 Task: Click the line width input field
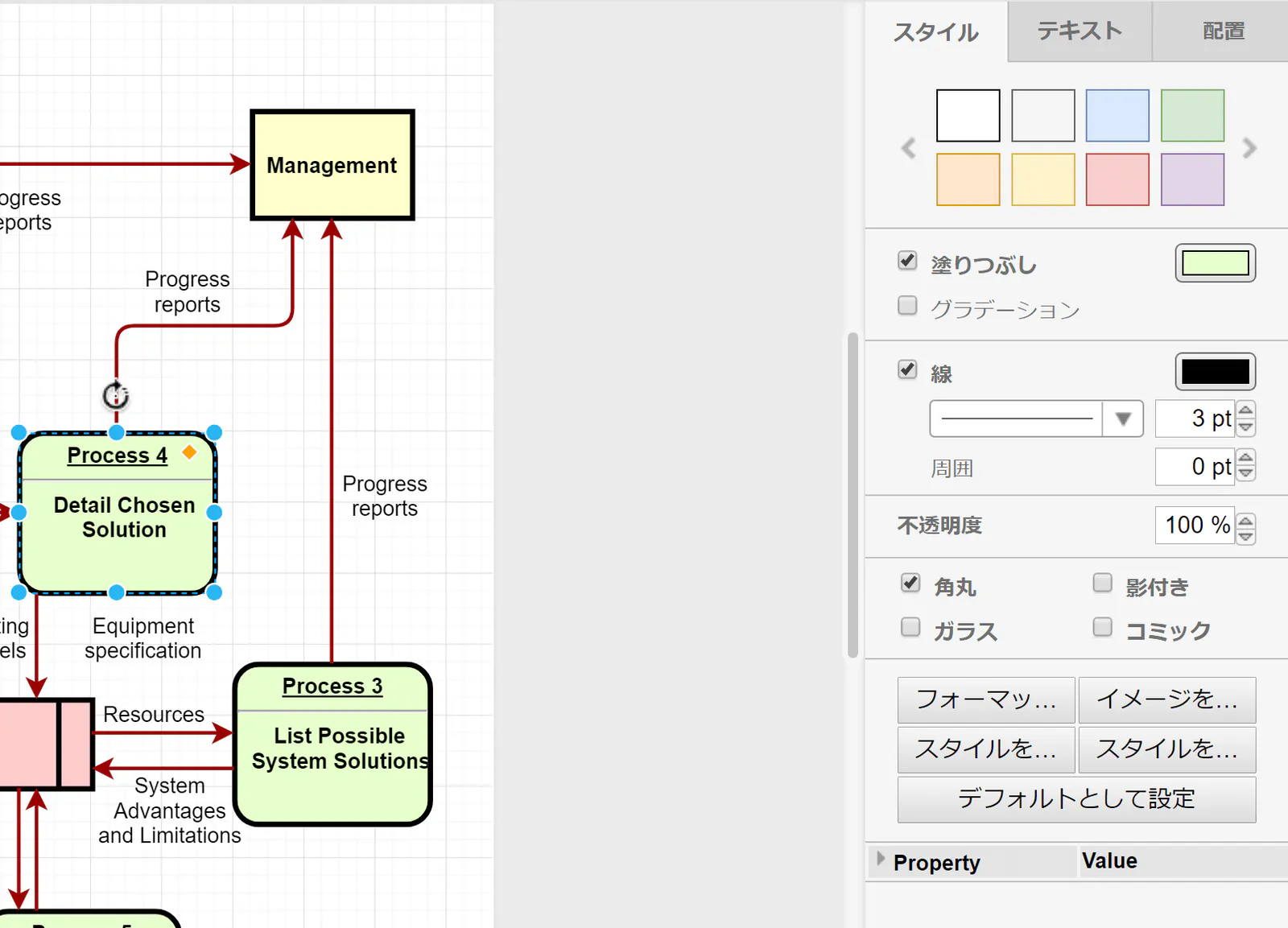[1195, 419]
